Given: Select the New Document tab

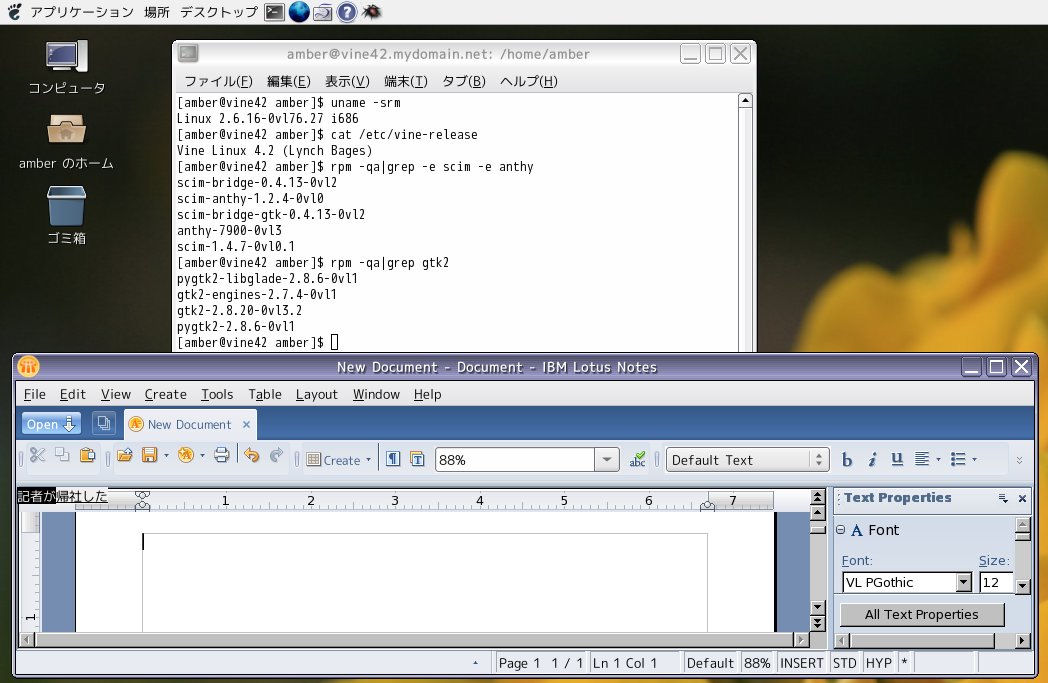Looking at the screenshot, I should tap(189, 424).
